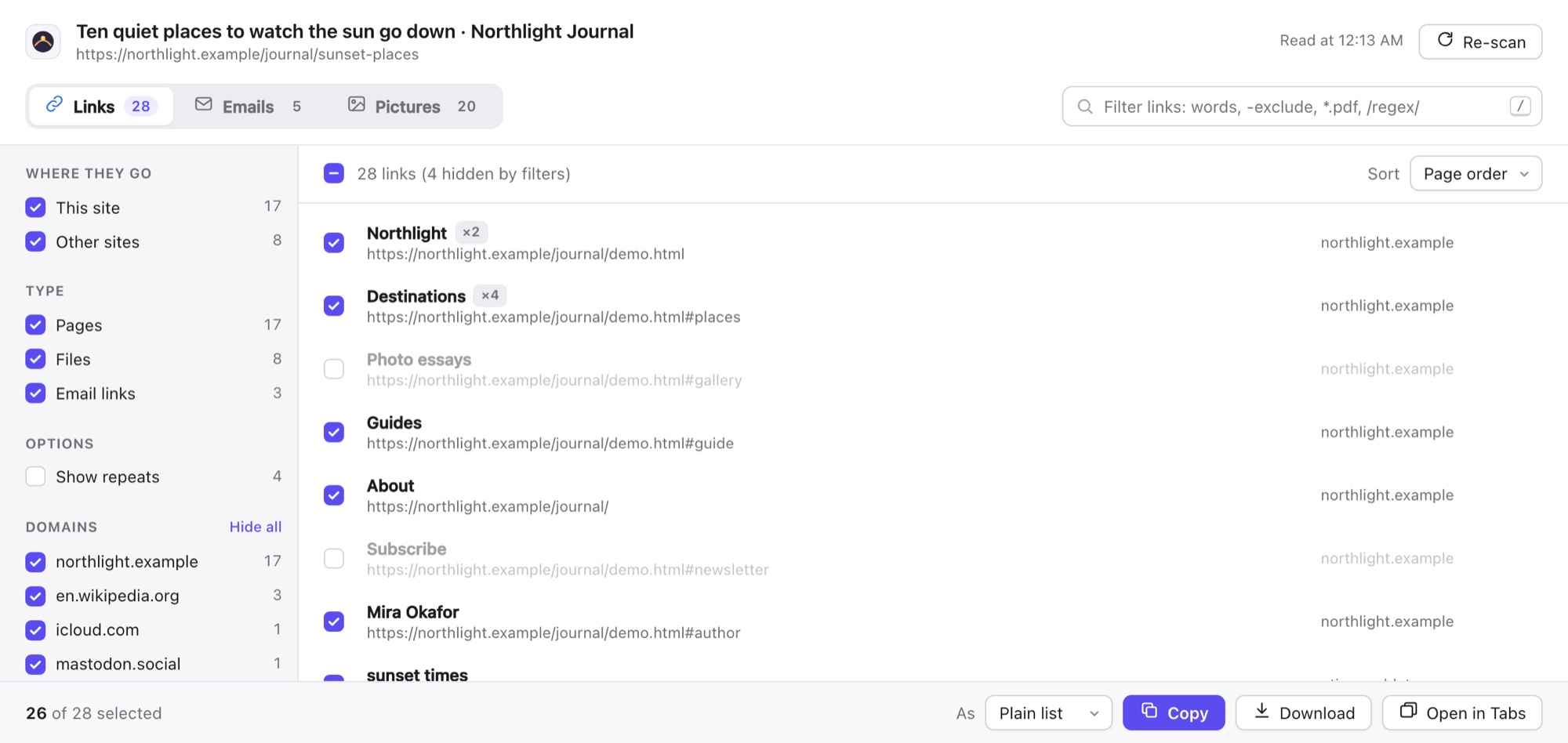Viewport: 1568px width, 743px height.
Task: Uncheck the Email links type filter
Action: 35,393
